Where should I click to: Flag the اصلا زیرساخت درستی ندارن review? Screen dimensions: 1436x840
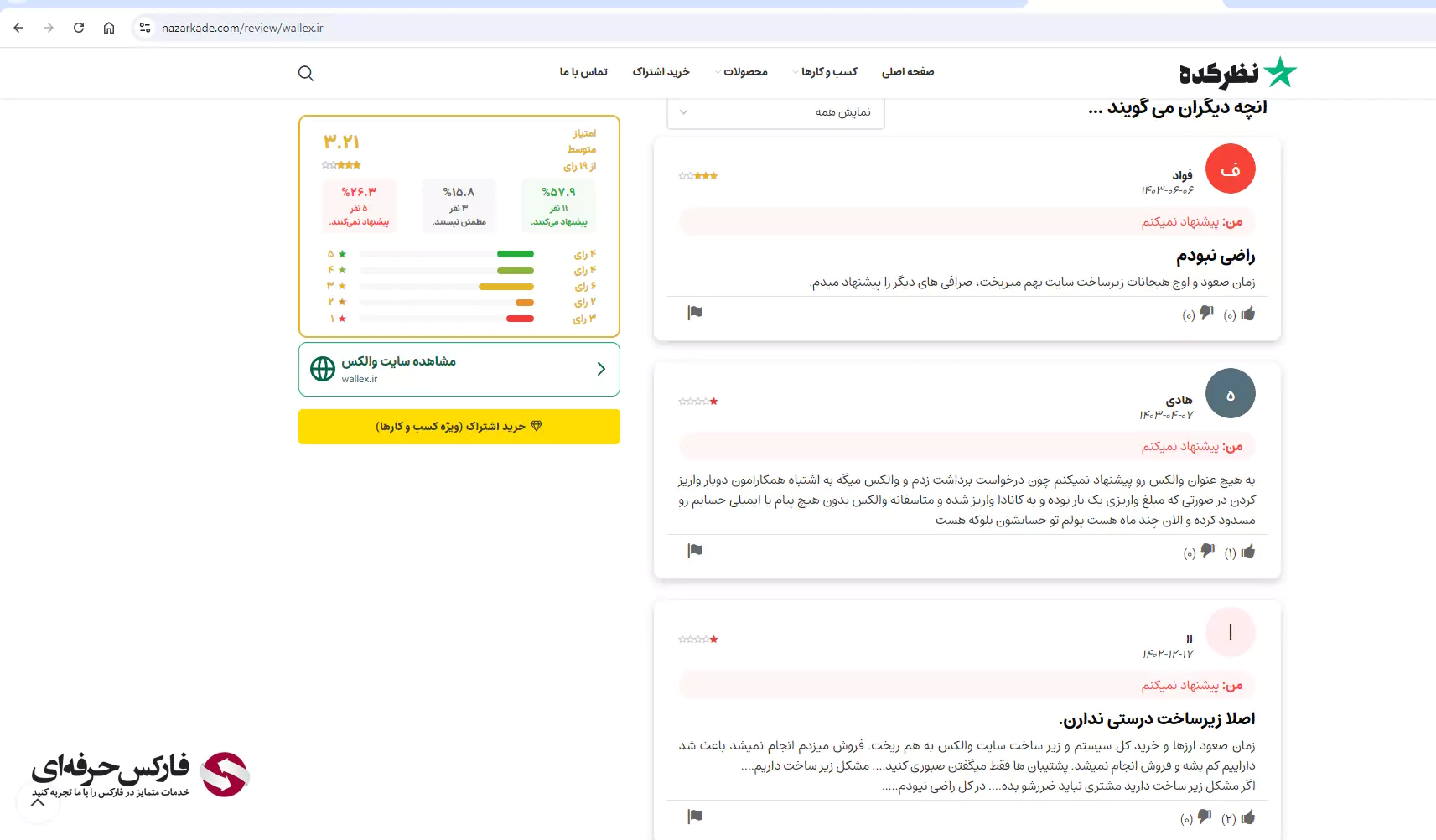[695, 817]
